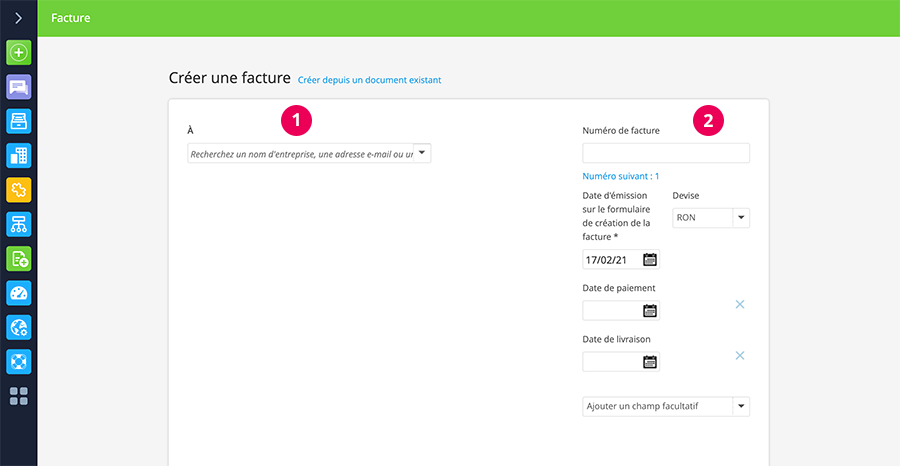Open the recipient search dropdown arrow

[x=422, y=153]
